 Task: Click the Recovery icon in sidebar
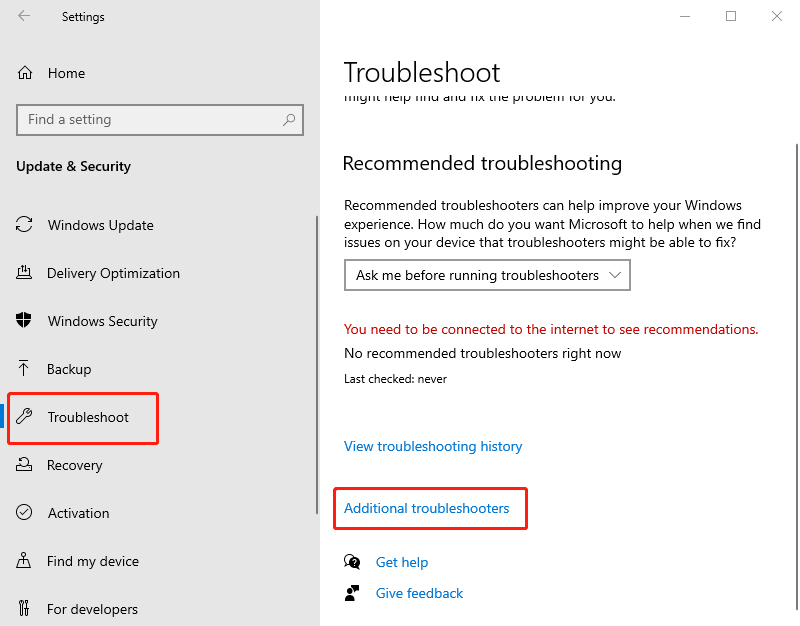click(26, 465)
